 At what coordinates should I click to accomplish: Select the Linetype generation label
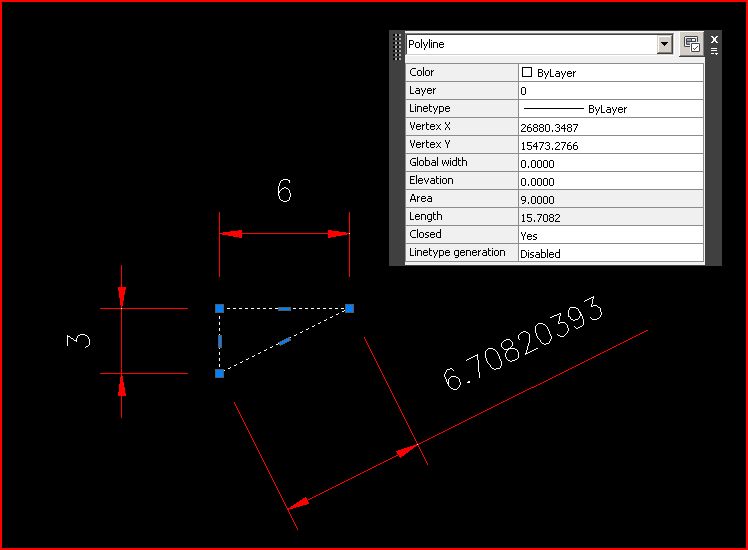click(x=457, y=252)
